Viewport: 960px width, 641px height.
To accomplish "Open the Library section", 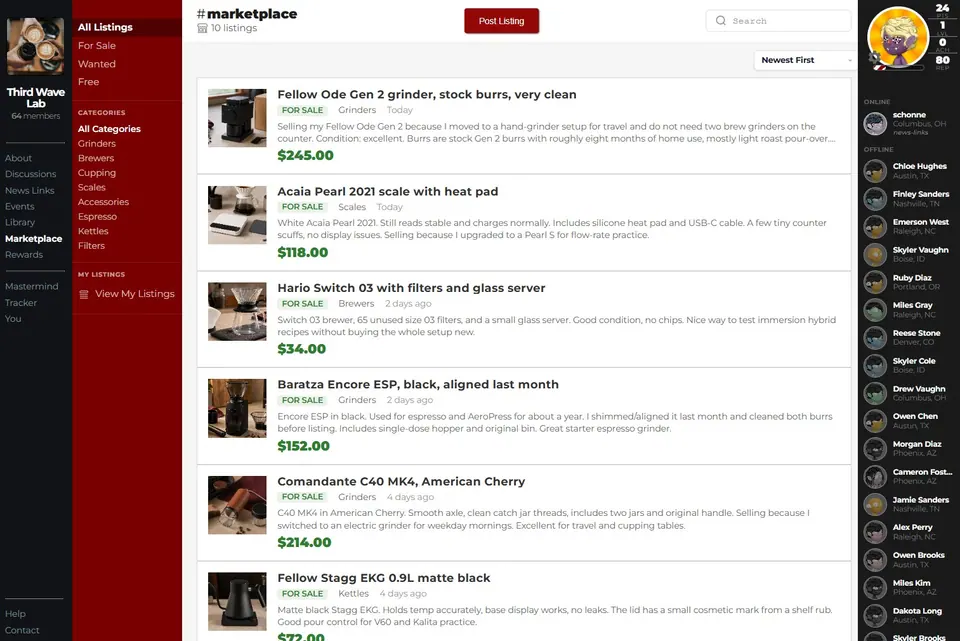I will click(x=20, y=222).
